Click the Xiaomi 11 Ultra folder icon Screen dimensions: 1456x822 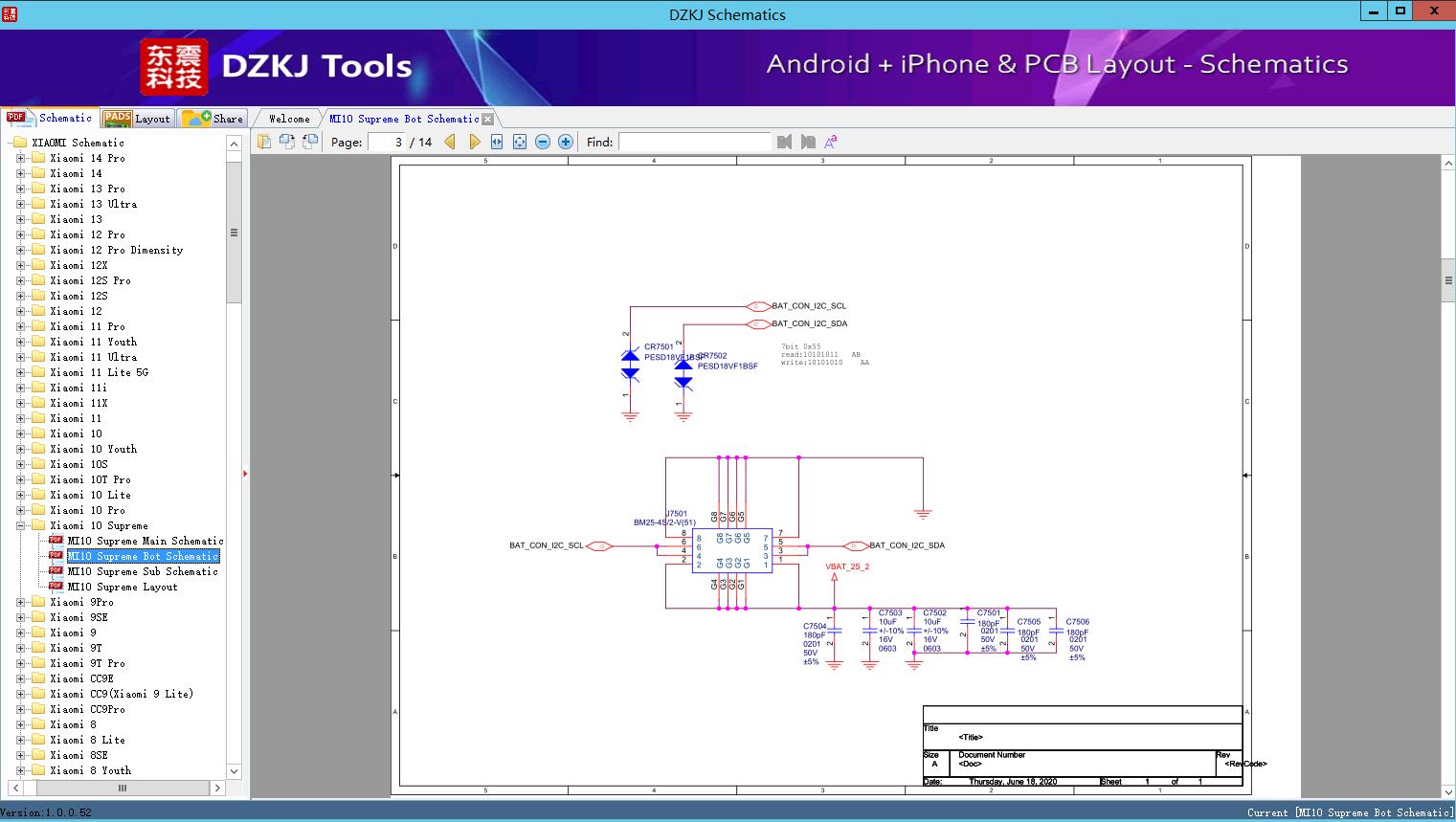(x=38, y=357)
